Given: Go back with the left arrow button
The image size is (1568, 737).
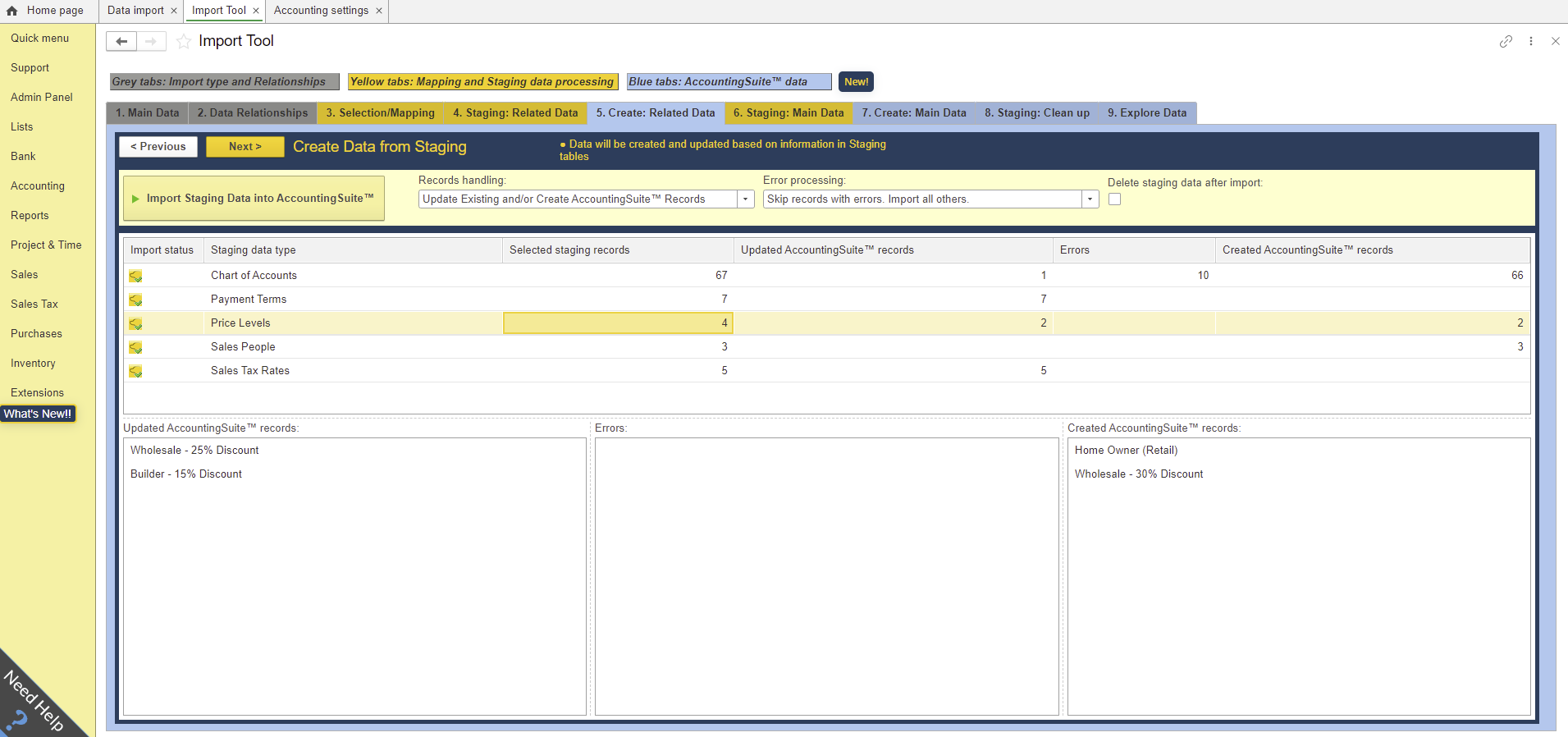Looking at the screenshot, I should click(x=121, y=41).
